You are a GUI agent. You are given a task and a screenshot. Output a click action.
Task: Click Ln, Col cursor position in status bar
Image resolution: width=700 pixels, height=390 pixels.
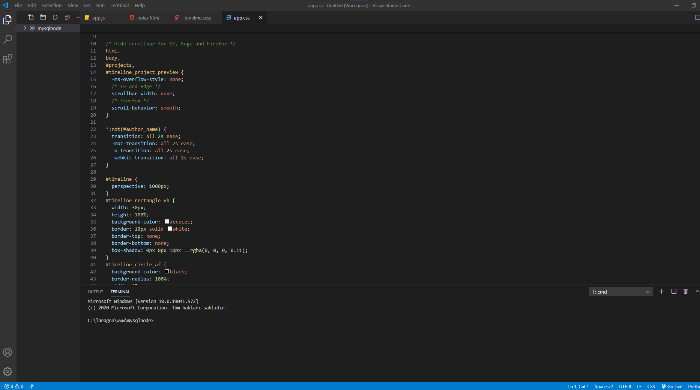578,386
